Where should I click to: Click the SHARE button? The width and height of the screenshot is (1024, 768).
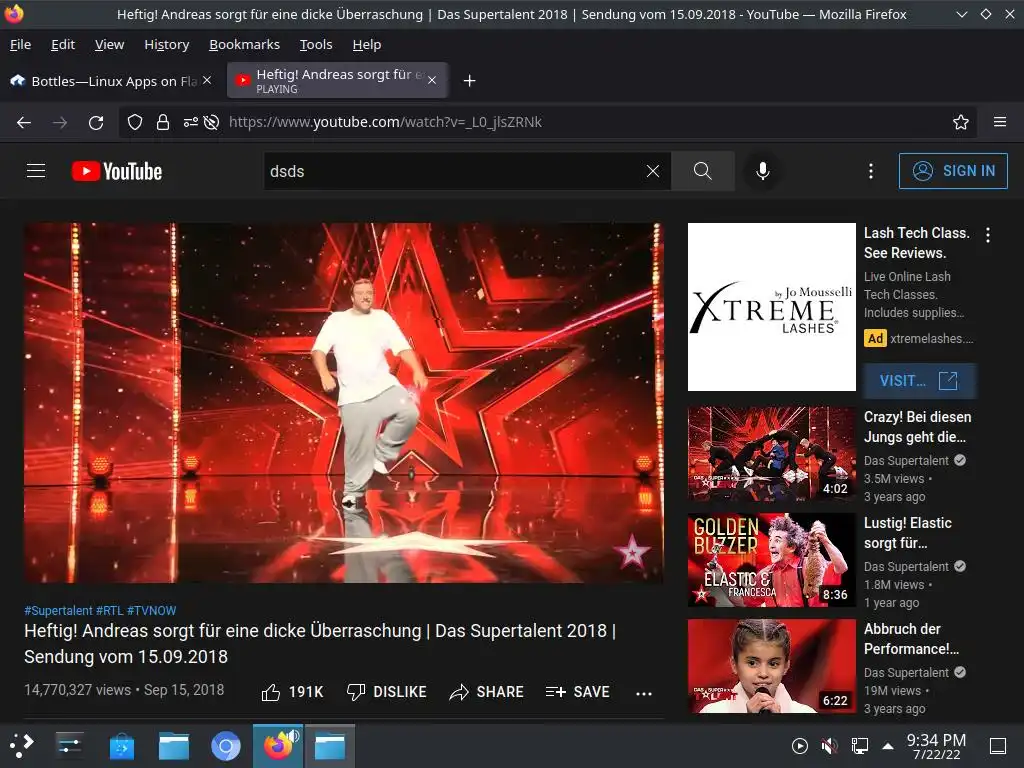click(487, 692)
